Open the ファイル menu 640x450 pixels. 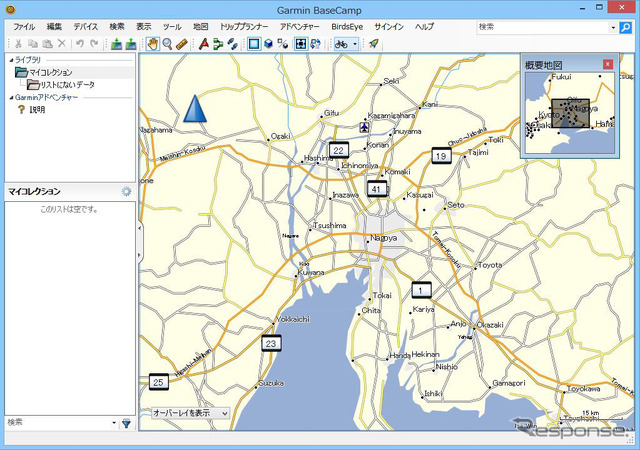pyautogui.click(x=24, y=27)
